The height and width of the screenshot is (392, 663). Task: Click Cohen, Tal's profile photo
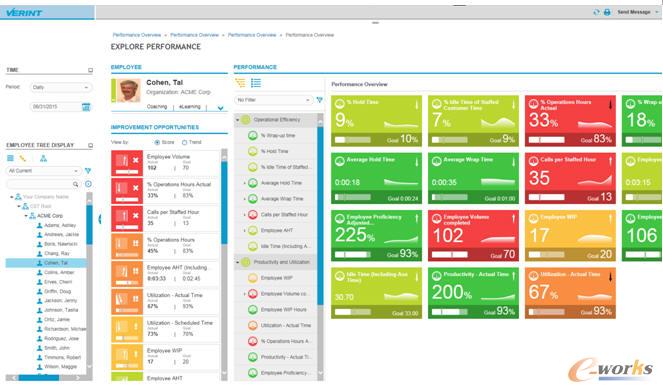[129, 90]
